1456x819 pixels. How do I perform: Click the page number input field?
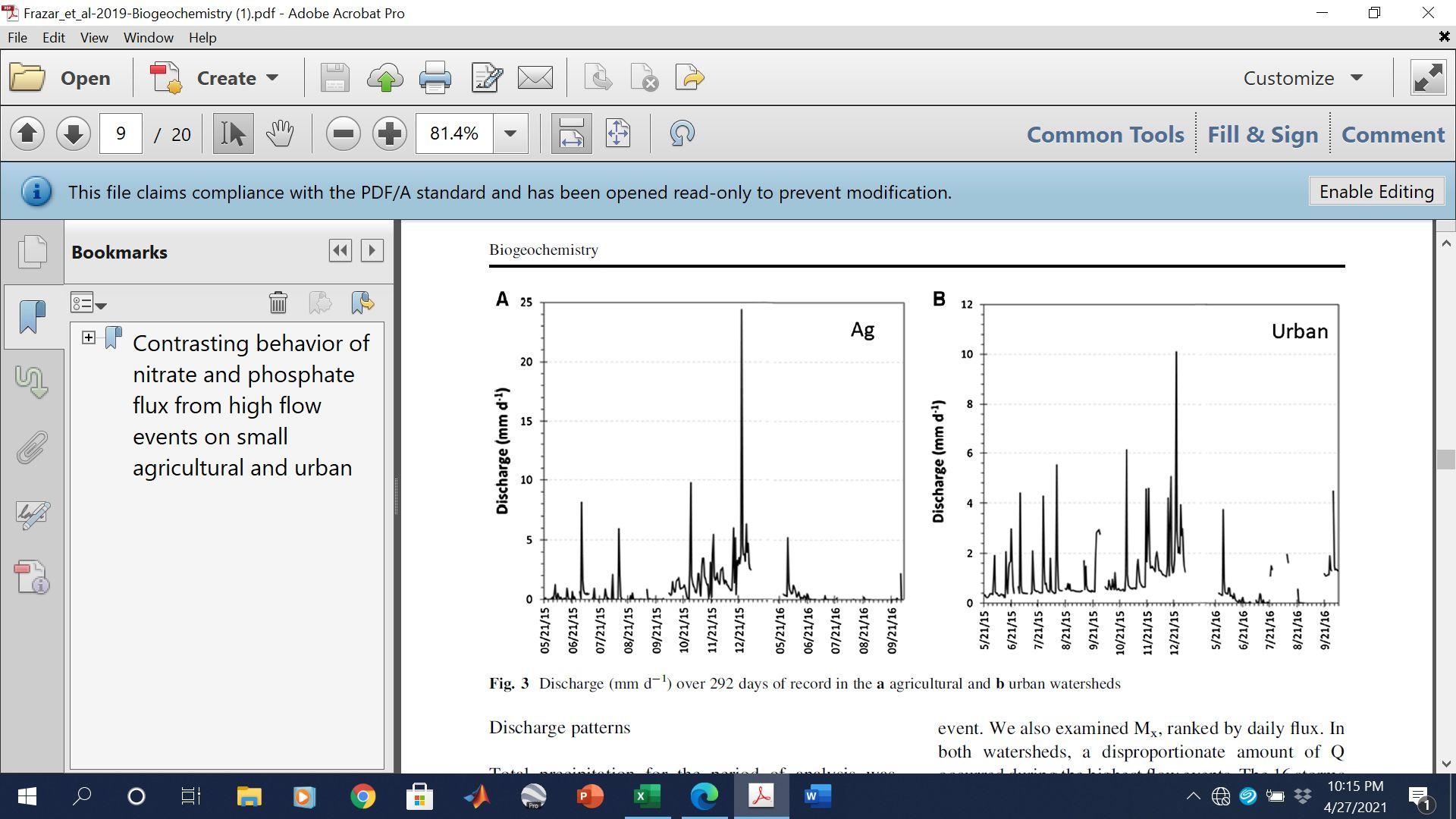tap(121, 134)
